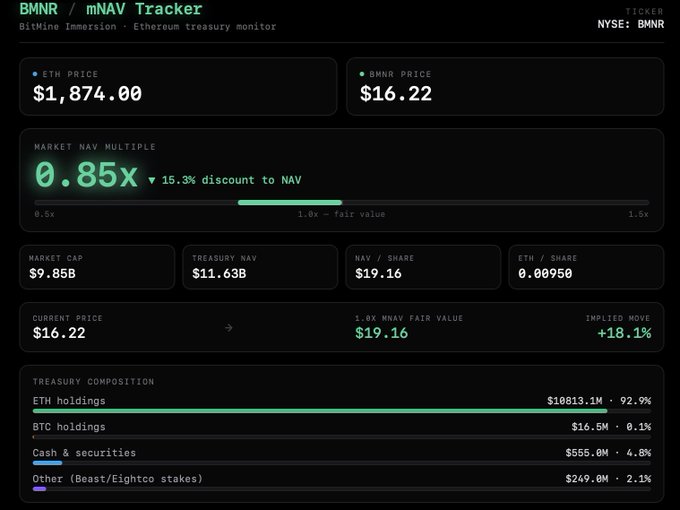Click the TREASURY NAV label
The width and height of the screenshot is (680, 510).
224,258
